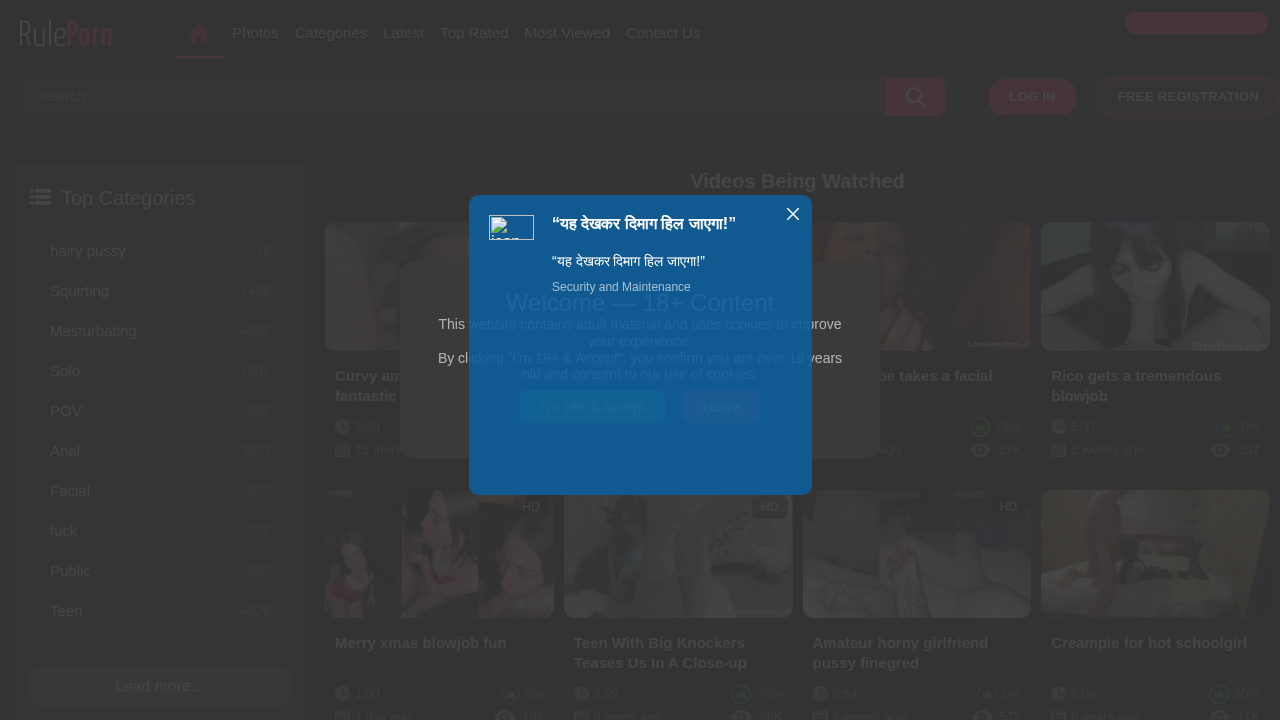
Task: Click the blank pink button at top right
Action: (1196, 23)
